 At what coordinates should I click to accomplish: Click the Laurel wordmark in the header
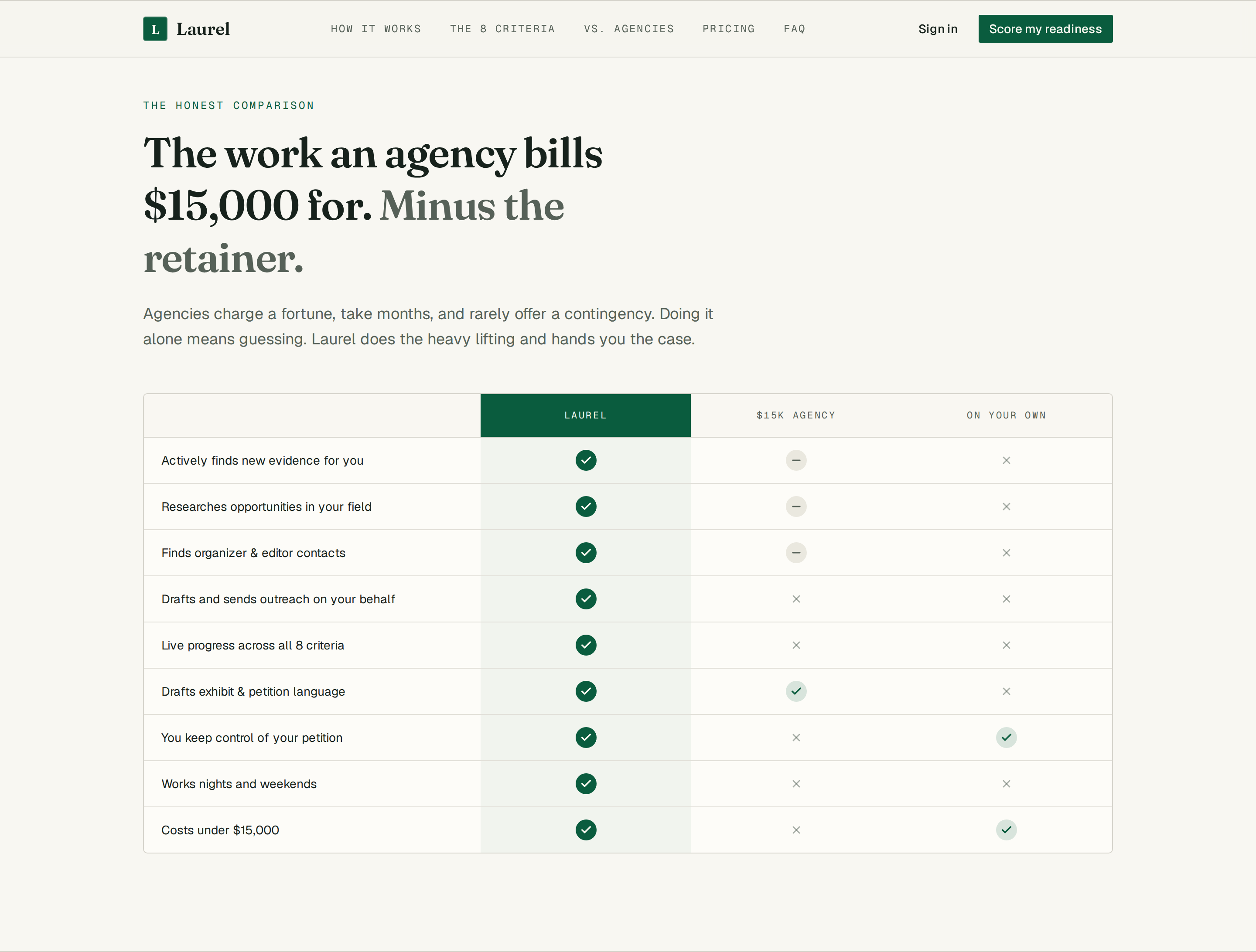click(x=203, y=29)
